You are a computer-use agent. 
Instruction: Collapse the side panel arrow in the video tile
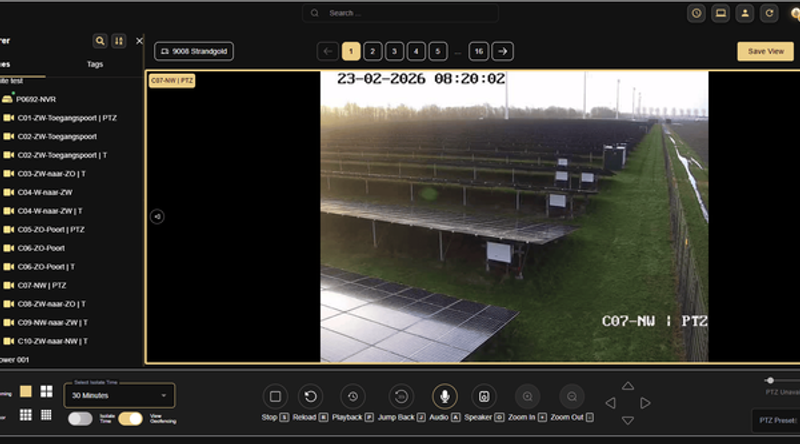(x=157, y=216)
